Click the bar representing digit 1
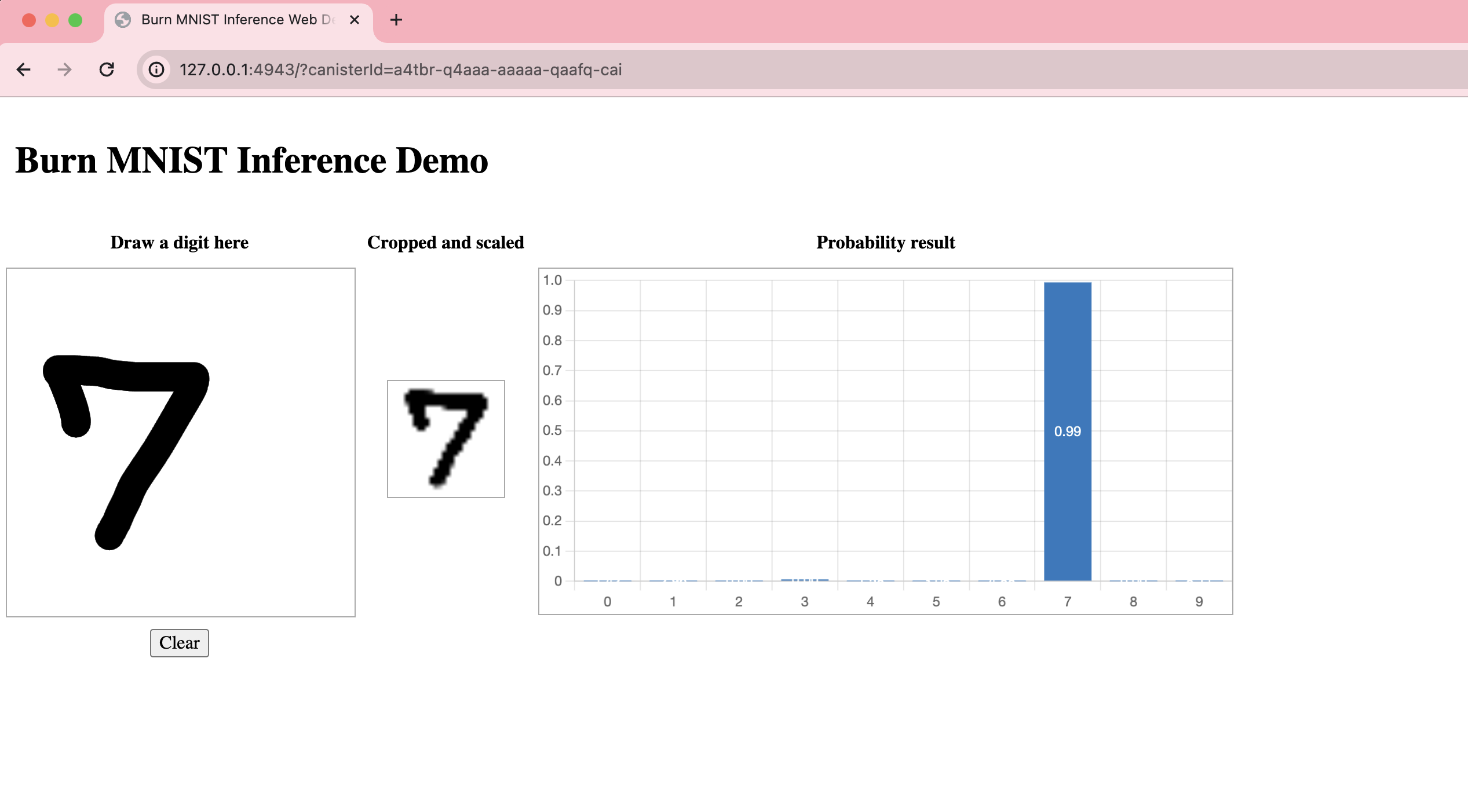Image resolution: width=1468 pixels, height=812 pixels. click(673, 580)
